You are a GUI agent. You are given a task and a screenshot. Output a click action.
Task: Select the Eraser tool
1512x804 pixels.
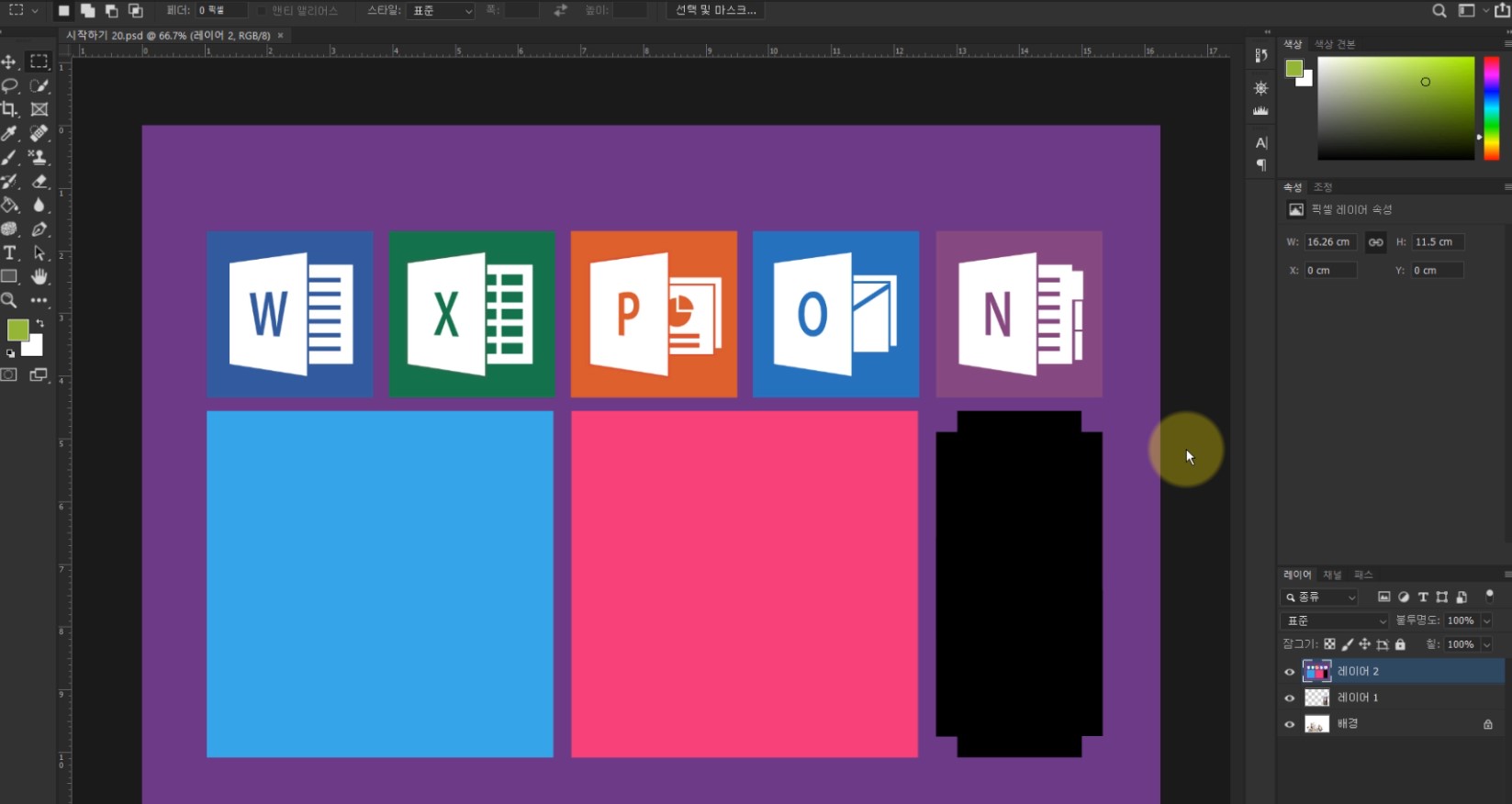tap(39, 182)
